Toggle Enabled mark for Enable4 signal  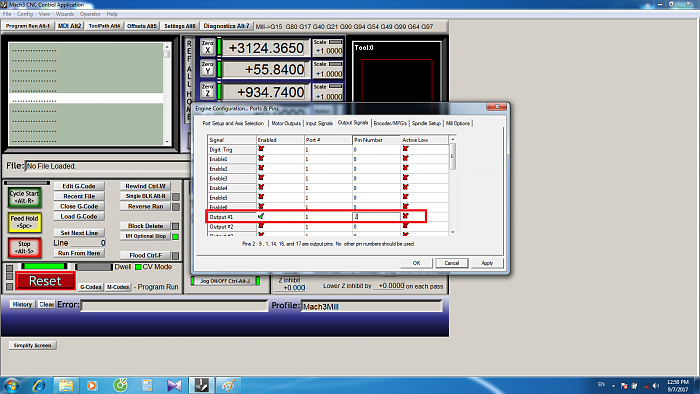261,187
